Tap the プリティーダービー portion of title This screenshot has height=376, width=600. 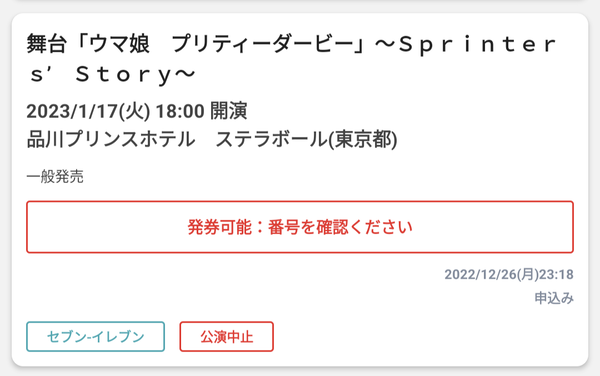point(264,44)
